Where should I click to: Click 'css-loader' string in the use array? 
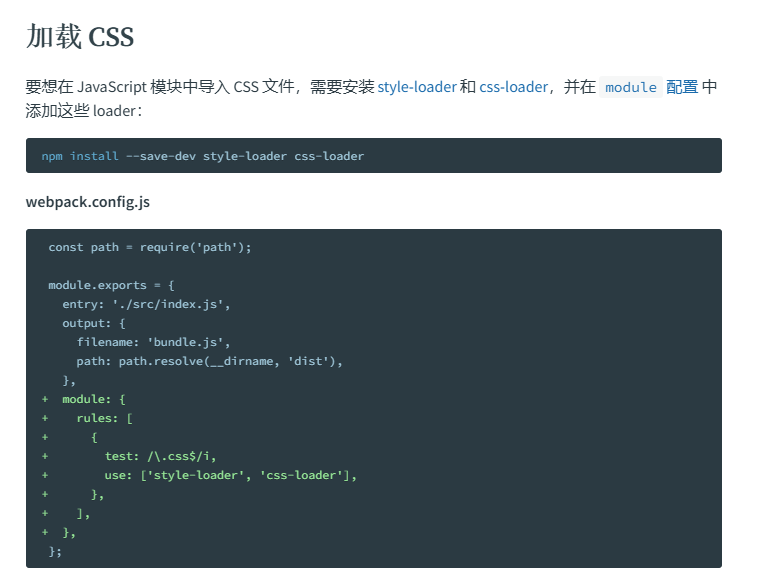(x=301, y=475)
